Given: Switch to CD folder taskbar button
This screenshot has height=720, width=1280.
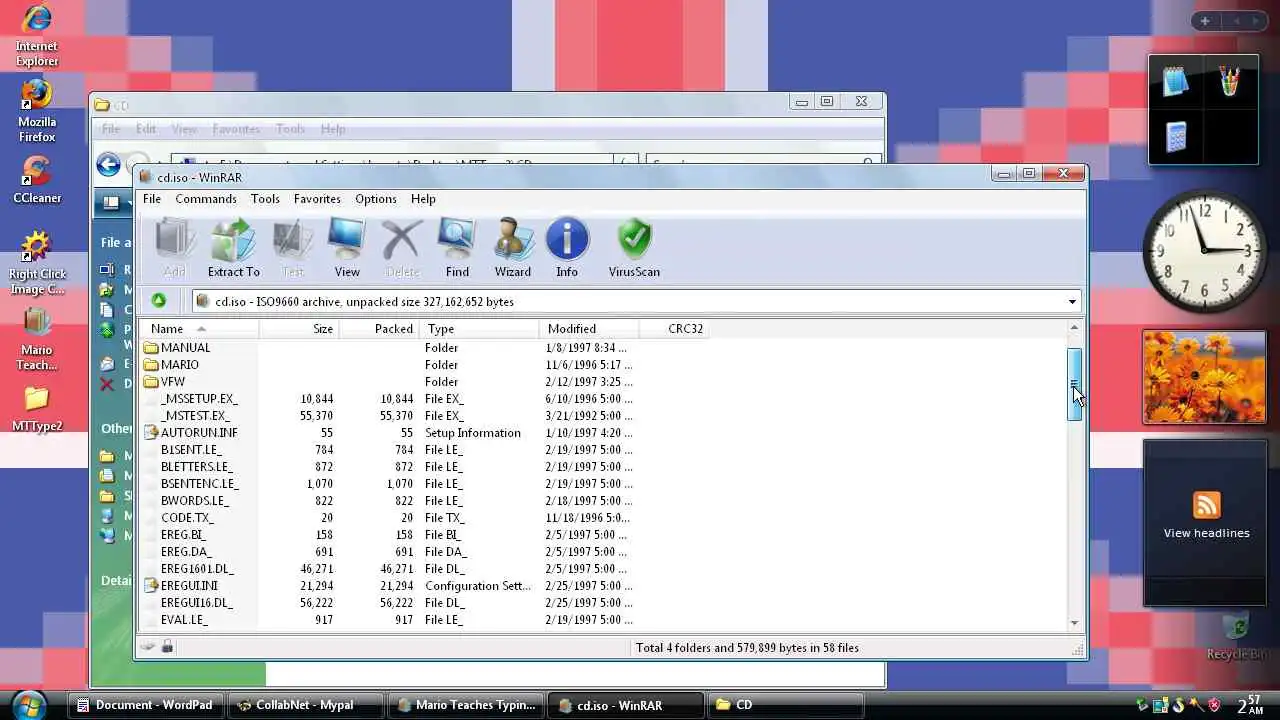Looking at the screenshot, I should point(786,705).
